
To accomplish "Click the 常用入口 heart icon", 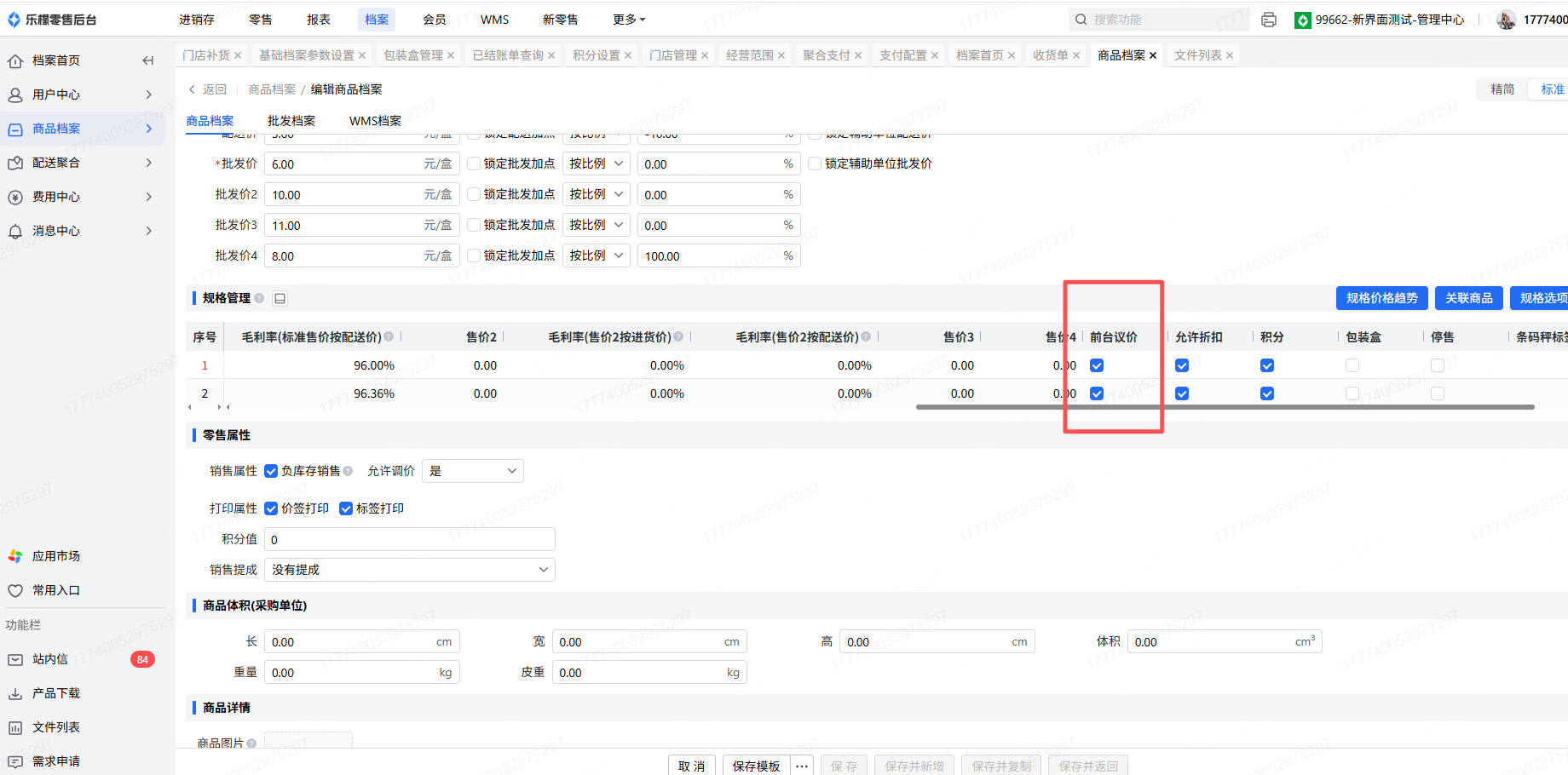I will pos(15,590).
